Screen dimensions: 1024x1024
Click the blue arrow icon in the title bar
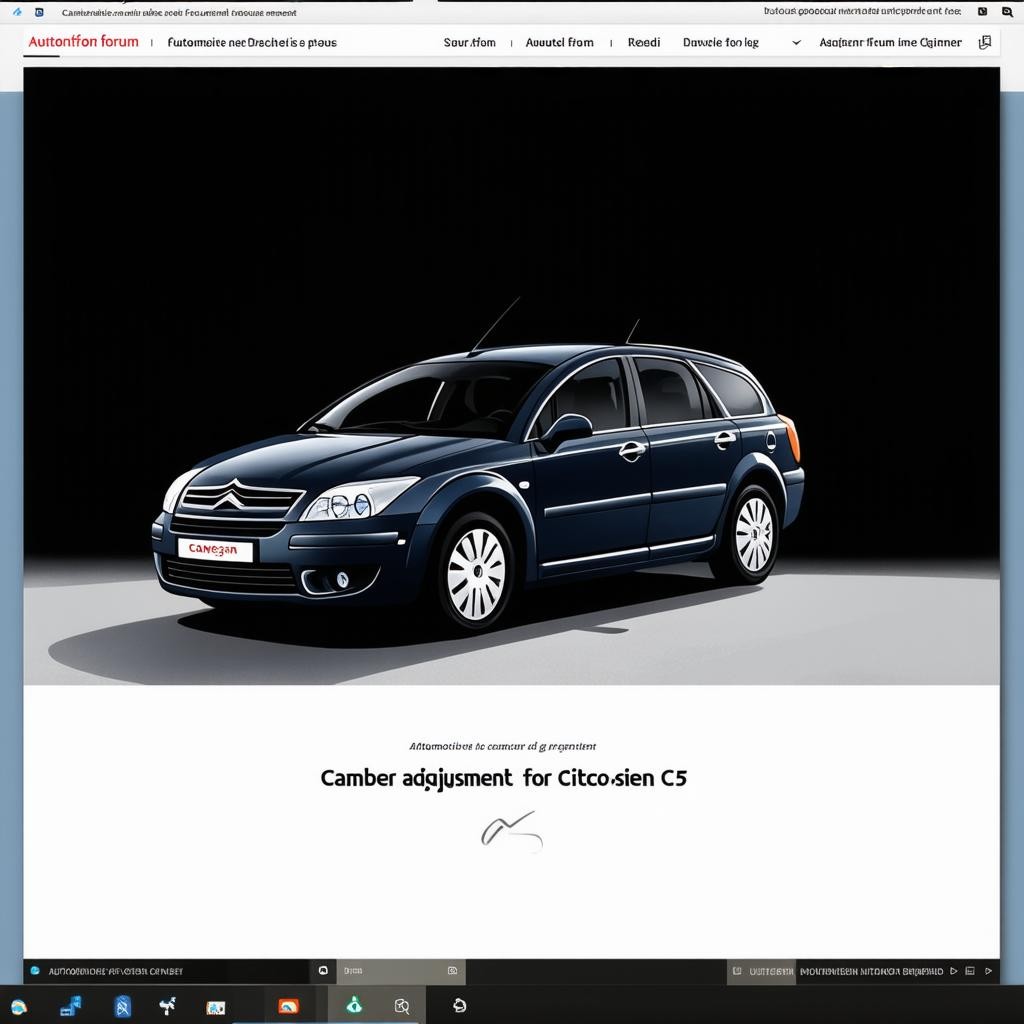pos(17,12)
